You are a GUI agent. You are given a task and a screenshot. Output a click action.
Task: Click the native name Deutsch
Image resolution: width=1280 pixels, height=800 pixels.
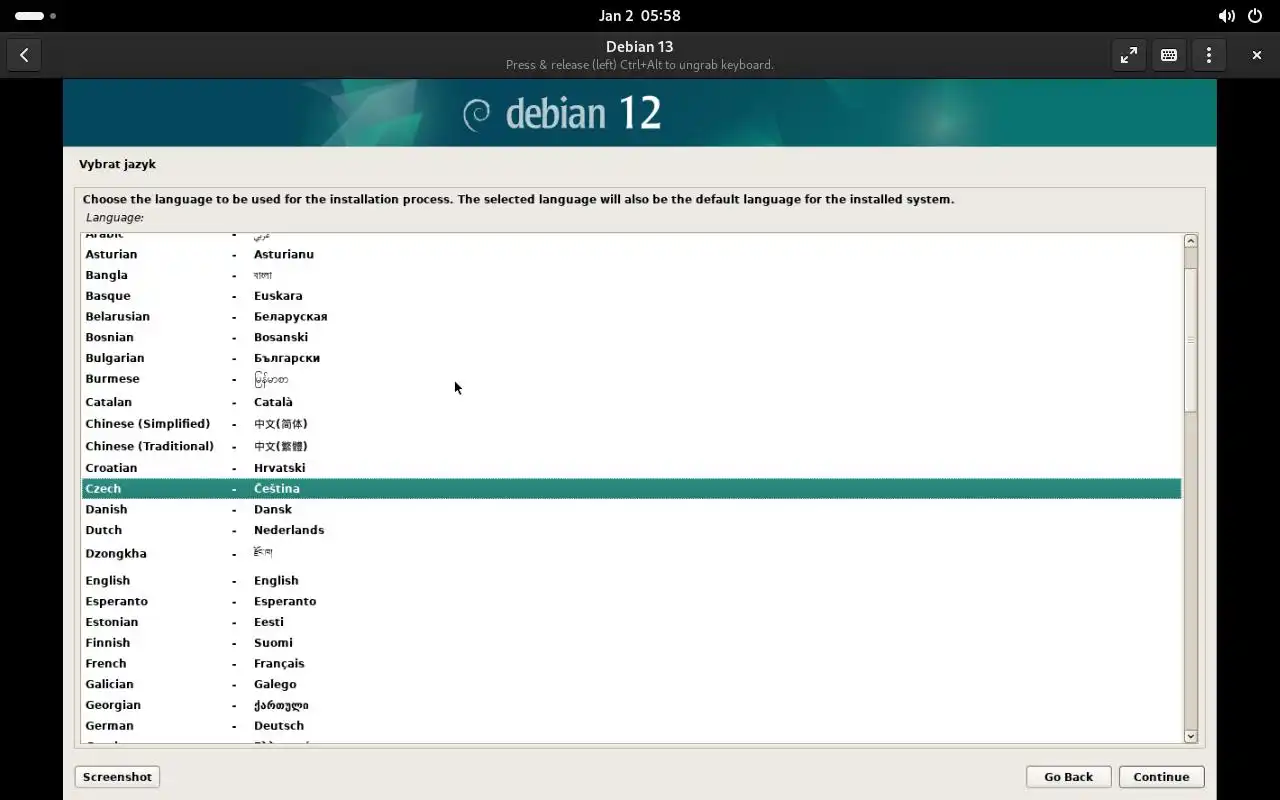click(279, 726)
